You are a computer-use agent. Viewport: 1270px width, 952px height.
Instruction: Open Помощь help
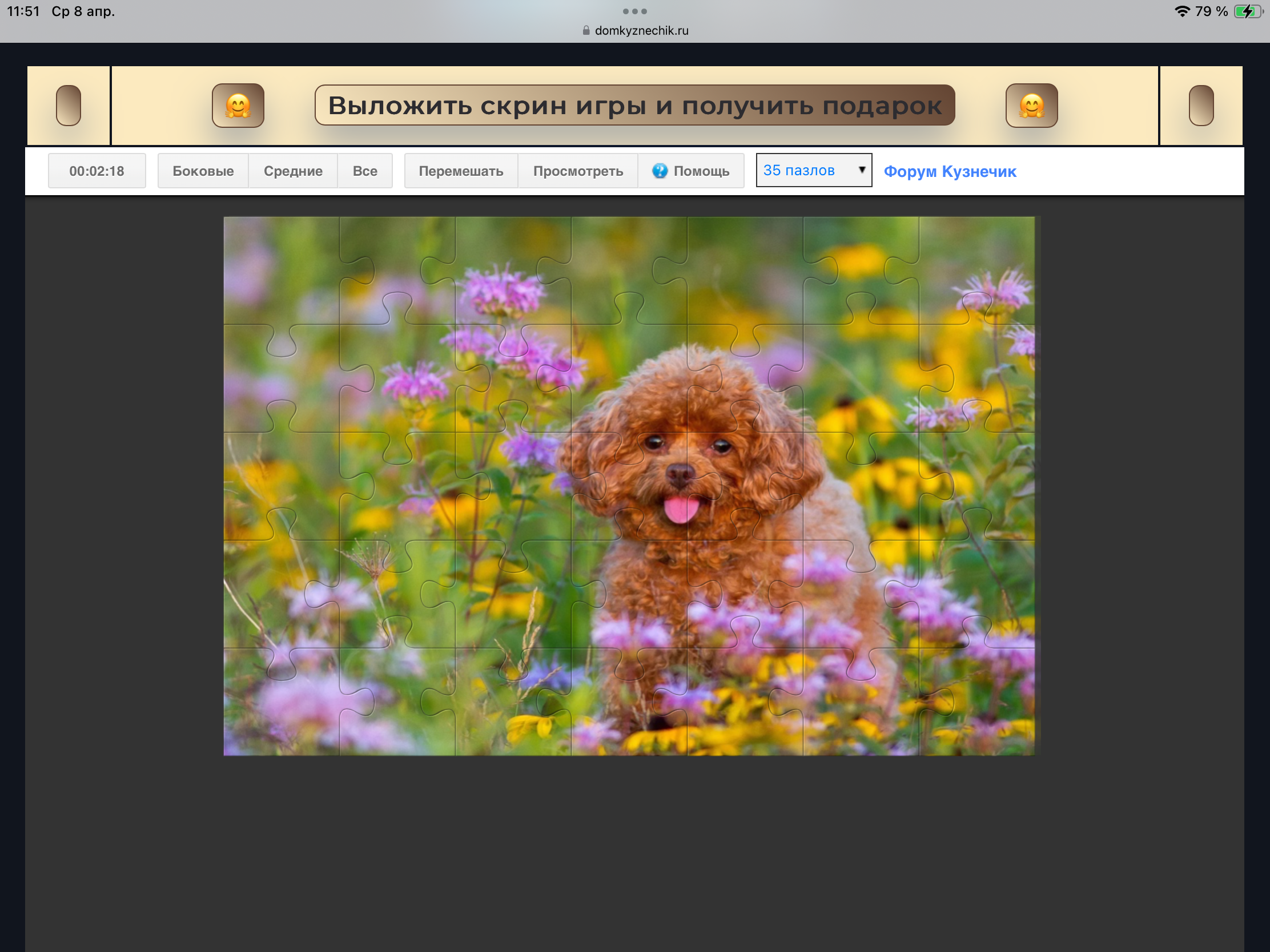(x=701, y=171)
